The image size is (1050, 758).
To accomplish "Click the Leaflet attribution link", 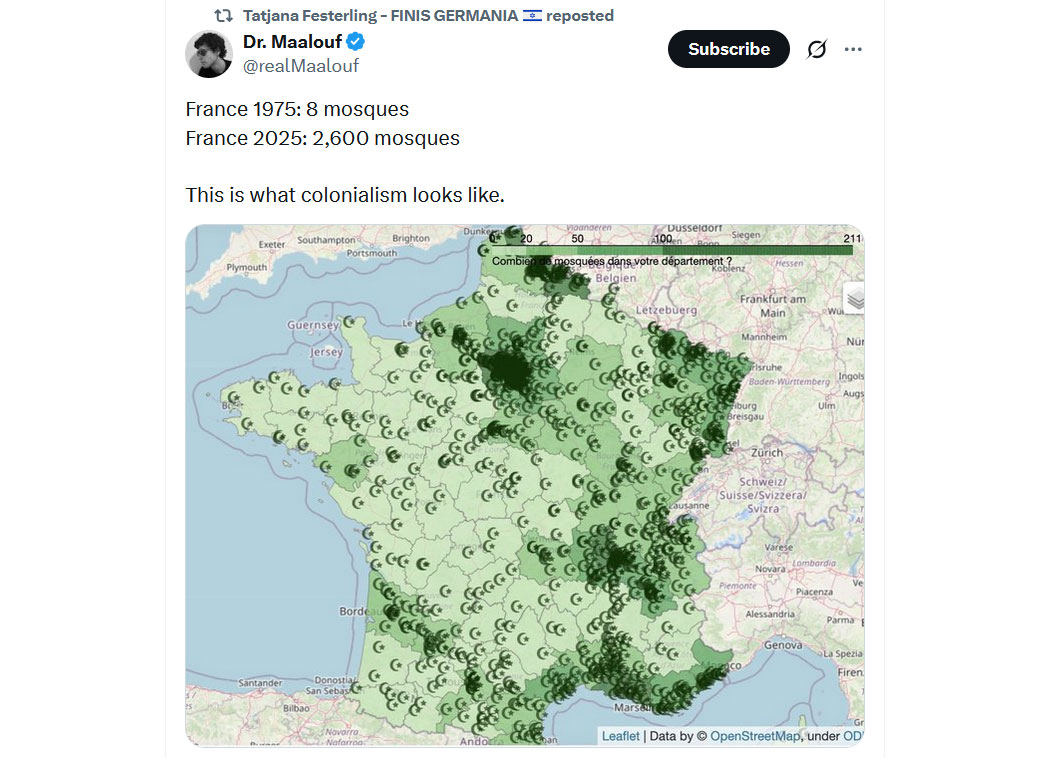I will tap(621, 736).
